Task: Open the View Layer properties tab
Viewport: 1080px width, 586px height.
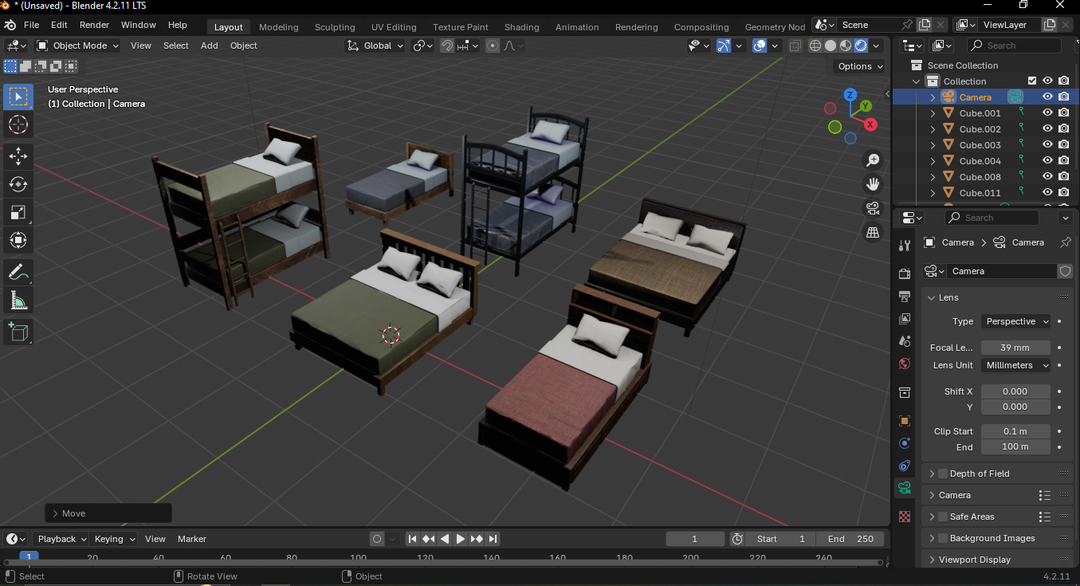Action: click(x=904, y=319)
